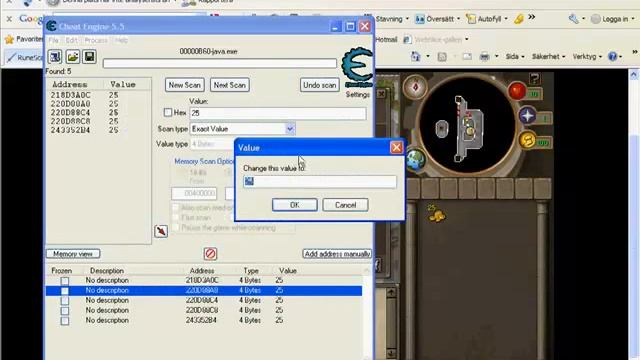The width and height of the screenshot is (640, 360).
Task: Click the yellow highlighter icon in Google toolbar
Action: pos(518,19)
